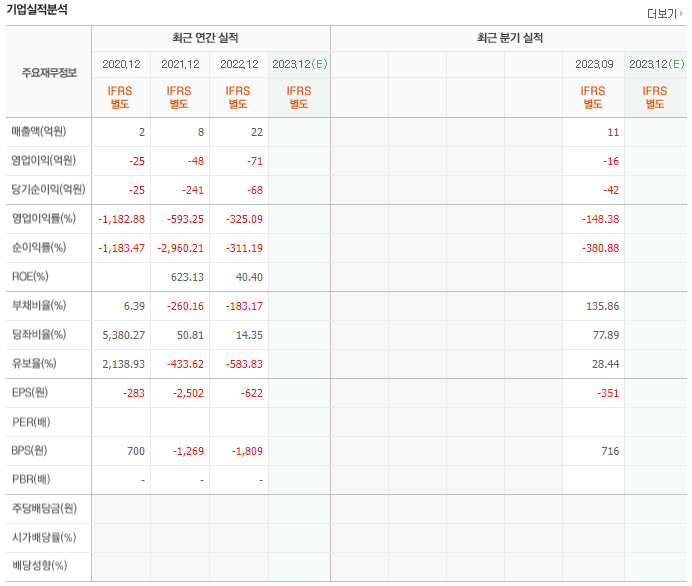This screenshot has width=692, height=586.
Task: Open the 더보기 link
Action: pyautogui.click(x=664, y=14)
